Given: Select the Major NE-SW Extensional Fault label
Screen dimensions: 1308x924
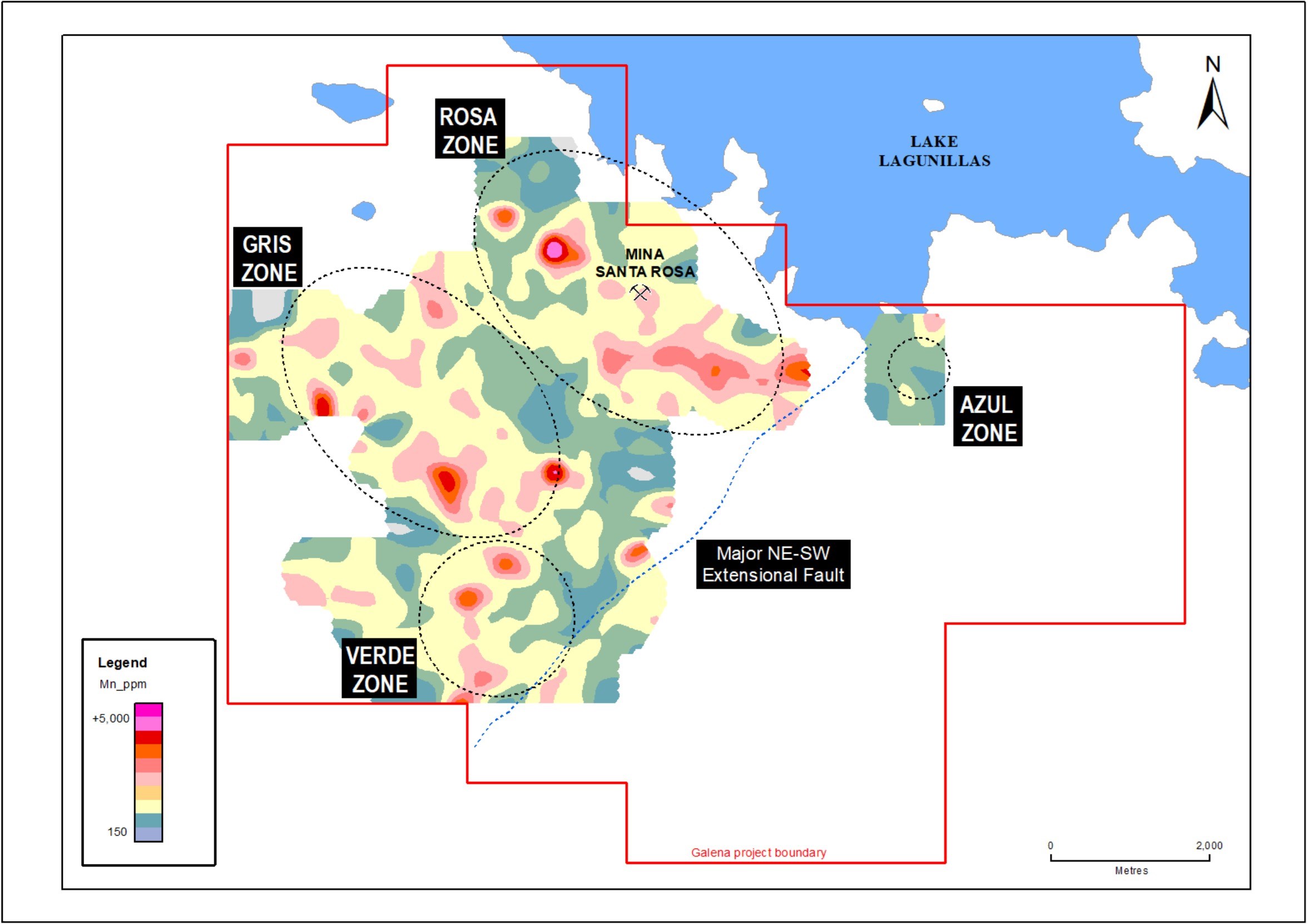Looking at the screenshot, I should [x=773, y=564].
